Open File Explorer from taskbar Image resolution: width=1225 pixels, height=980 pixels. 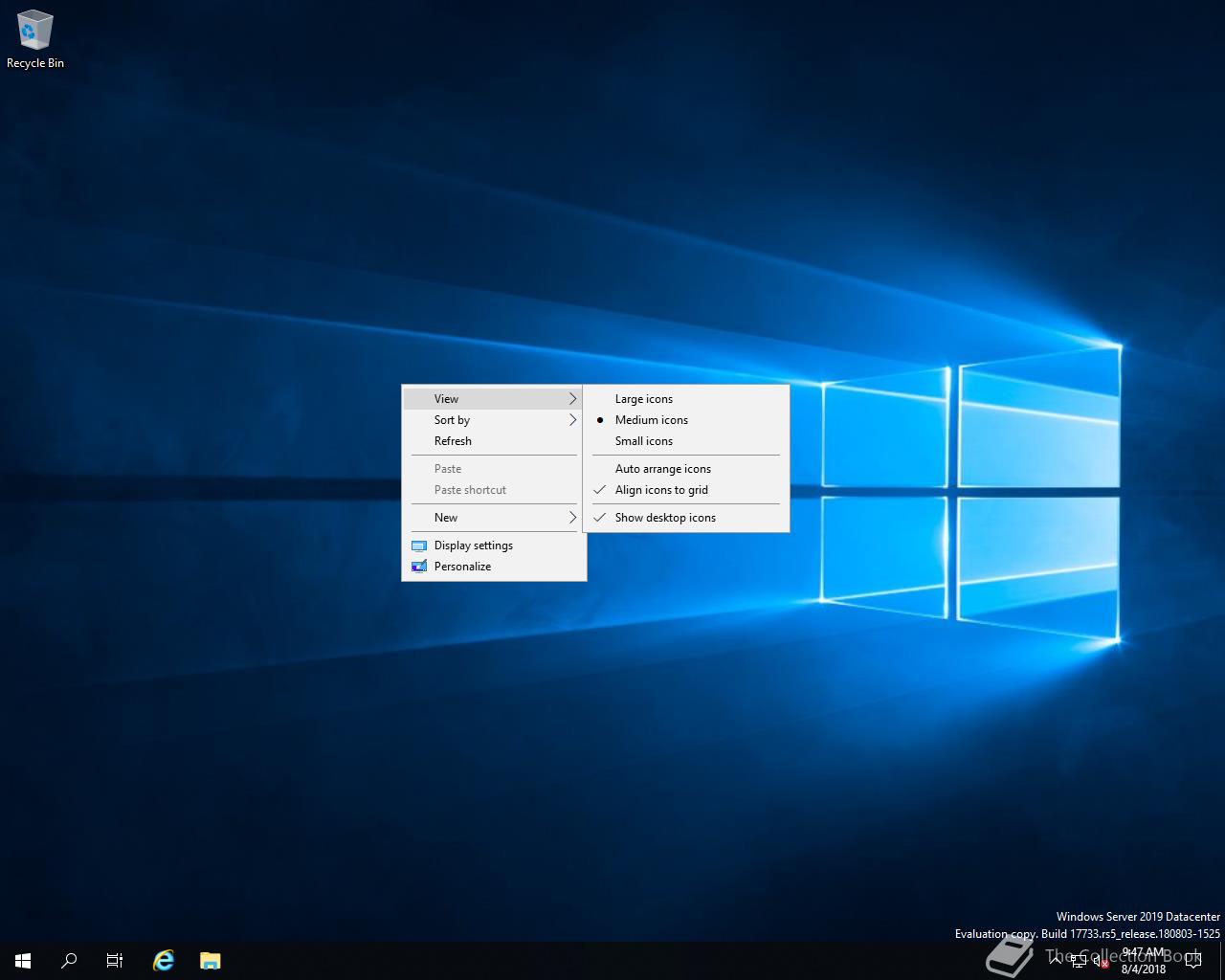[x=211, y=961]
